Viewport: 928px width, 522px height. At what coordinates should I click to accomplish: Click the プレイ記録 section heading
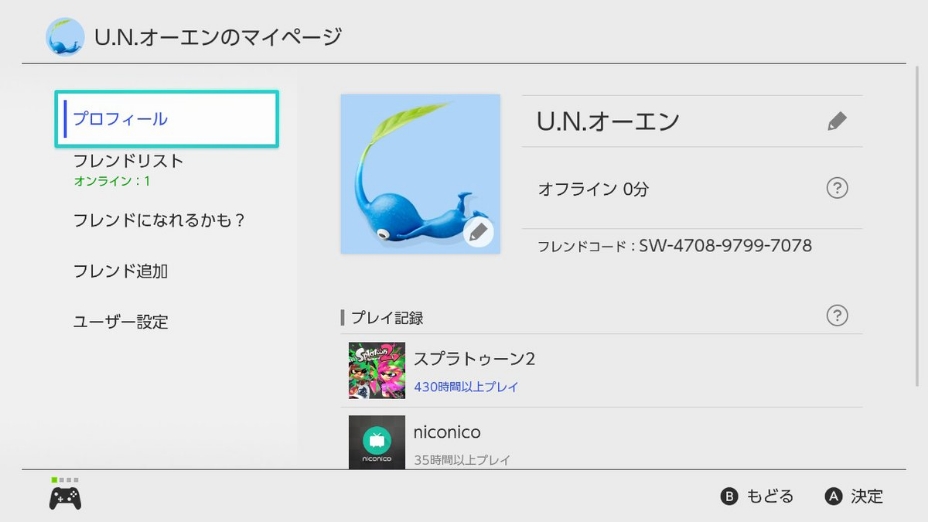pos(387,318)
